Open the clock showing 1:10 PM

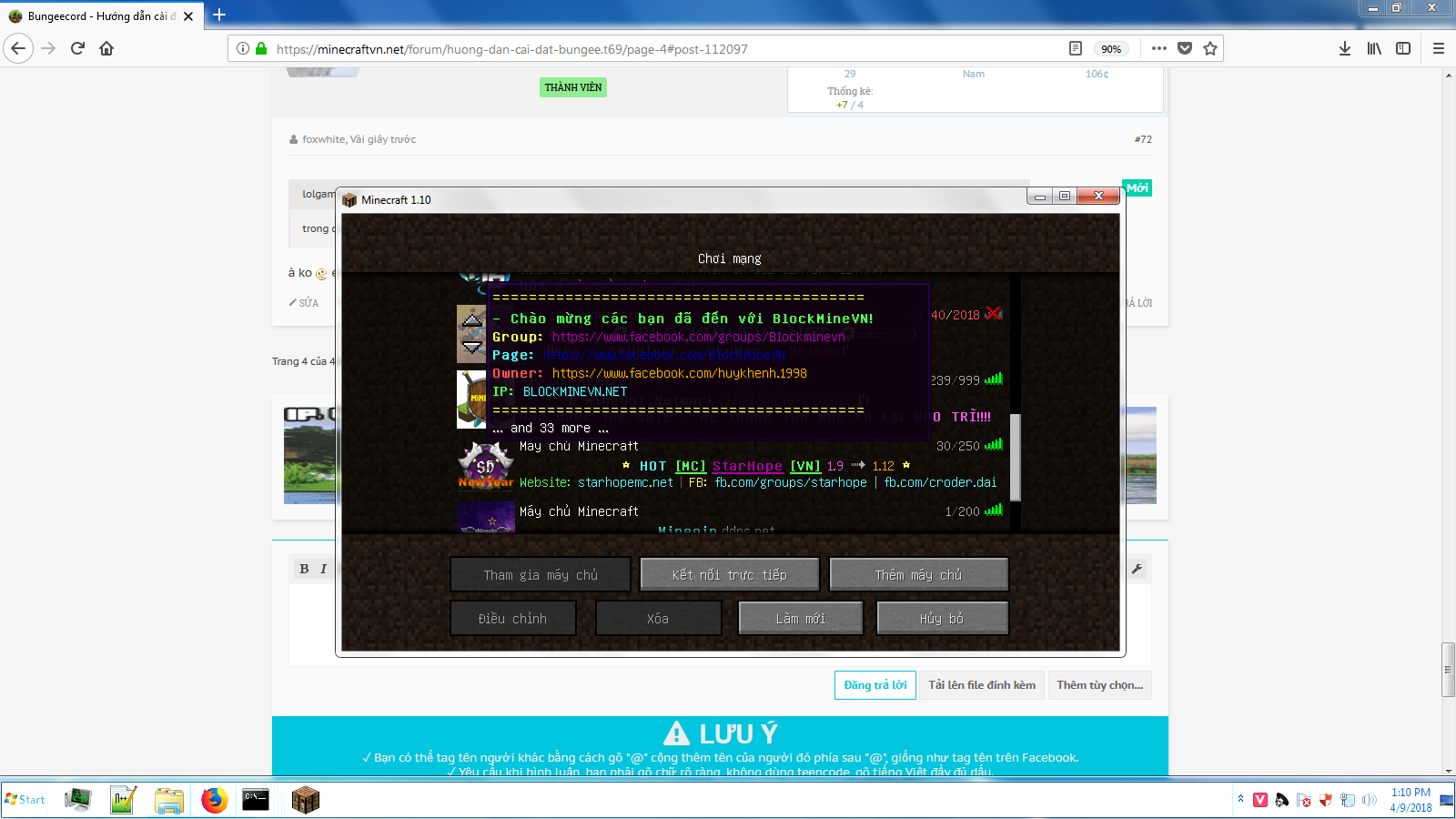click(x=1410, y=800)
